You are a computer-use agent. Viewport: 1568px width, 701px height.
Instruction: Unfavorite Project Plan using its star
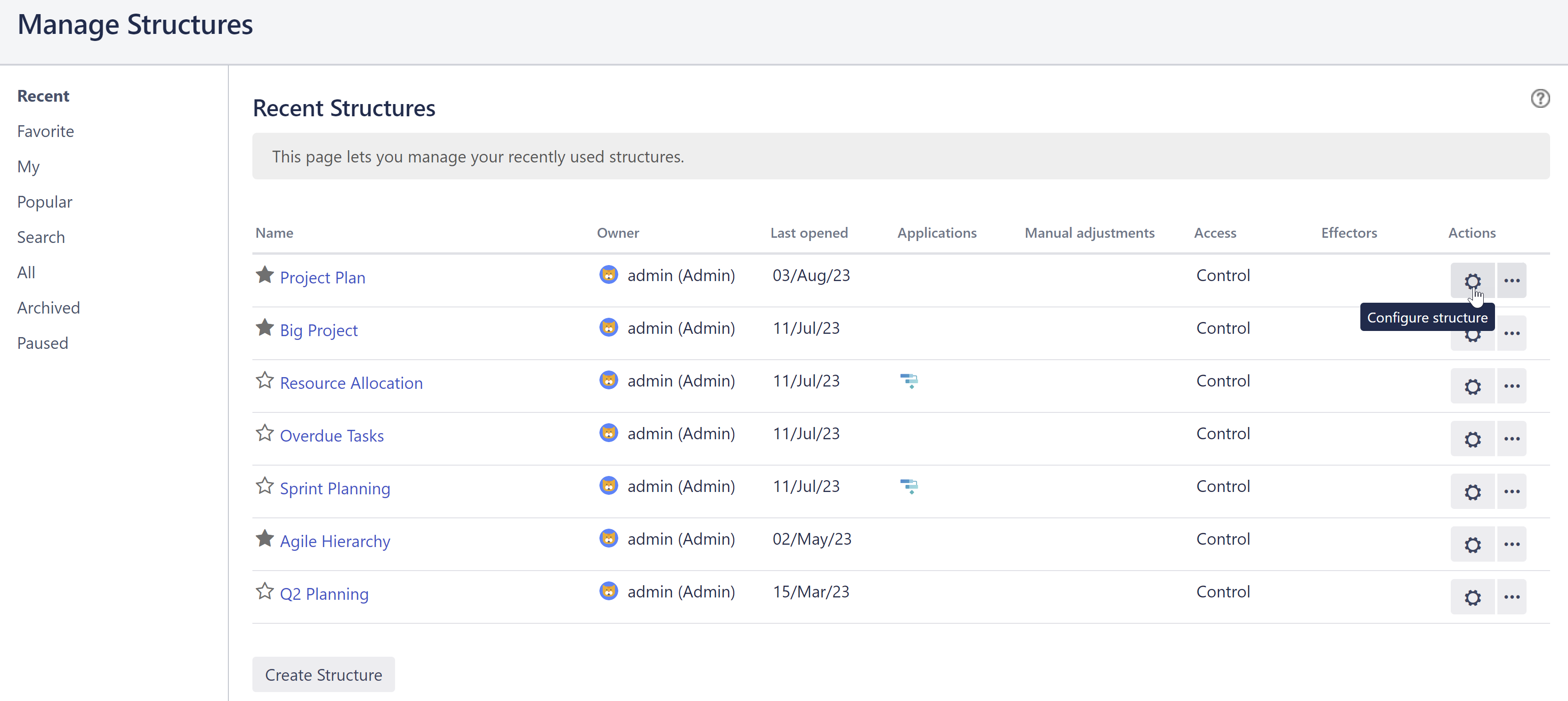(x=265, y=275)
